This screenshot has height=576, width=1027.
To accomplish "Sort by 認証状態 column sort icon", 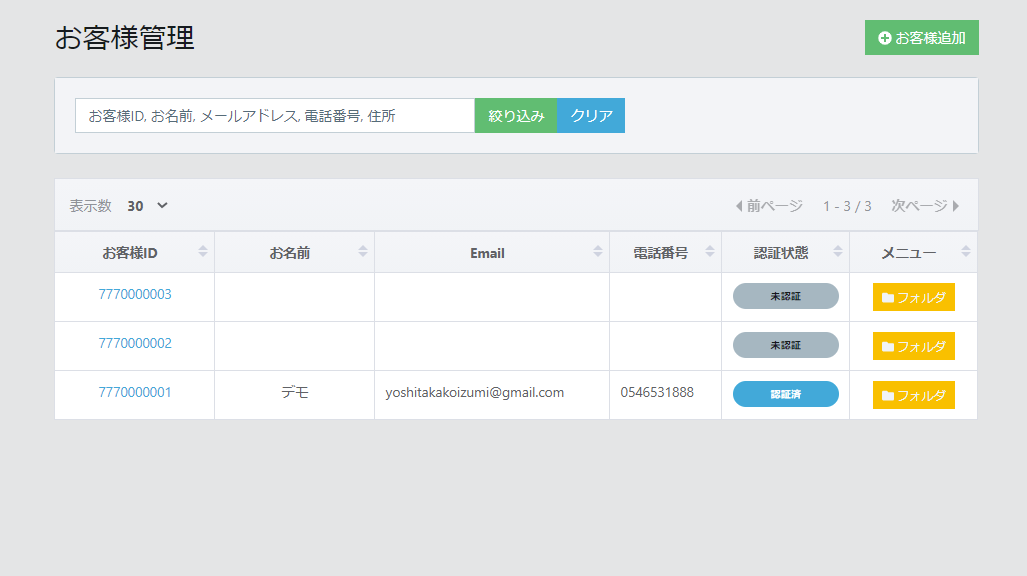I will [838, 252].
